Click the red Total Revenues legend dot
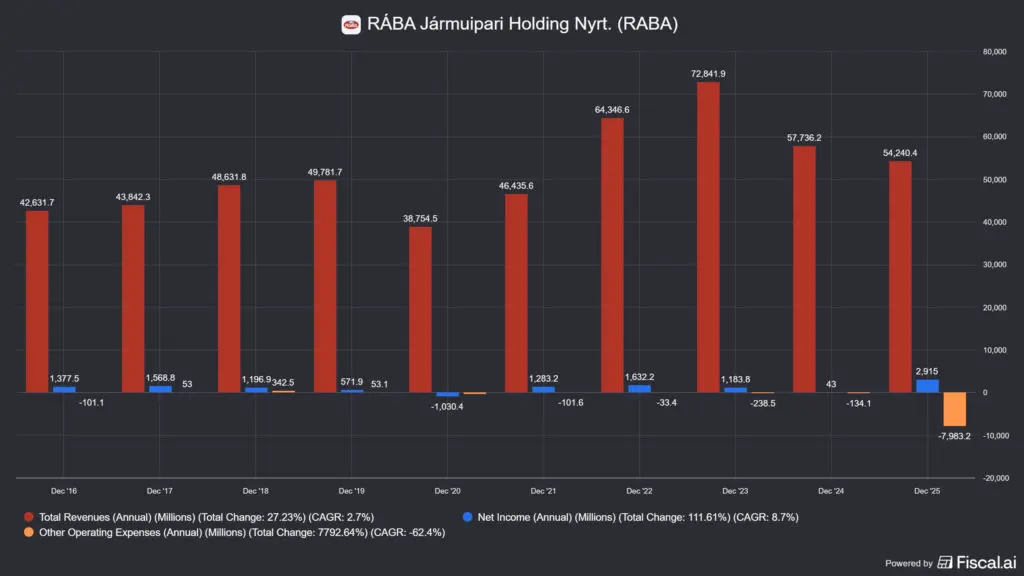 pyautogui.click(x=29, y=517)
